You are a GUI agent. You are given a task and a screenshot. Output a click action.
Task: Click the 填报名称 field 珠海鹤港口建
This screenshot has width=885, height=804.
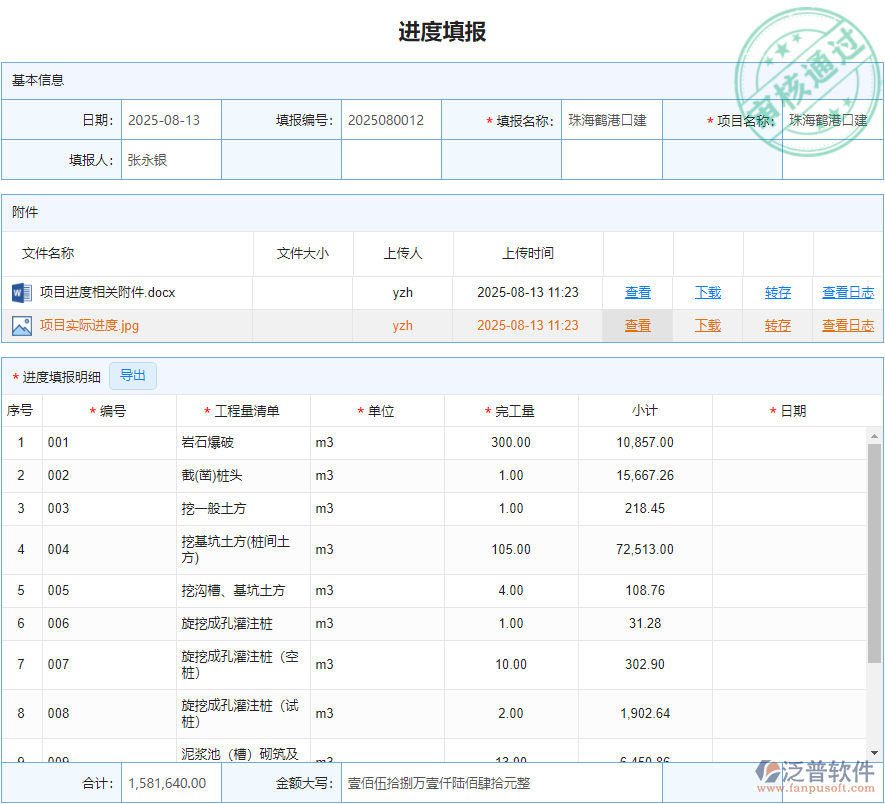(611, 120)
